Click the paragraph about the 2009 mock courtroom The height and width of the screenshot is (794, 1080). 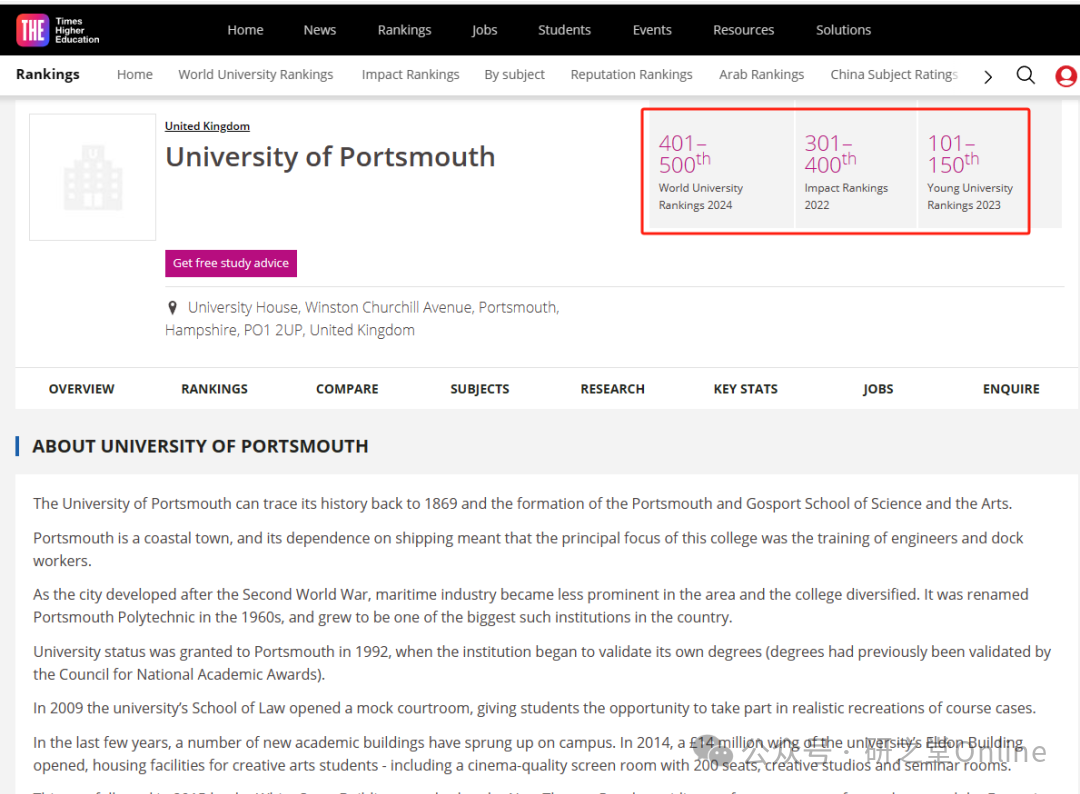tap(534, 708)
